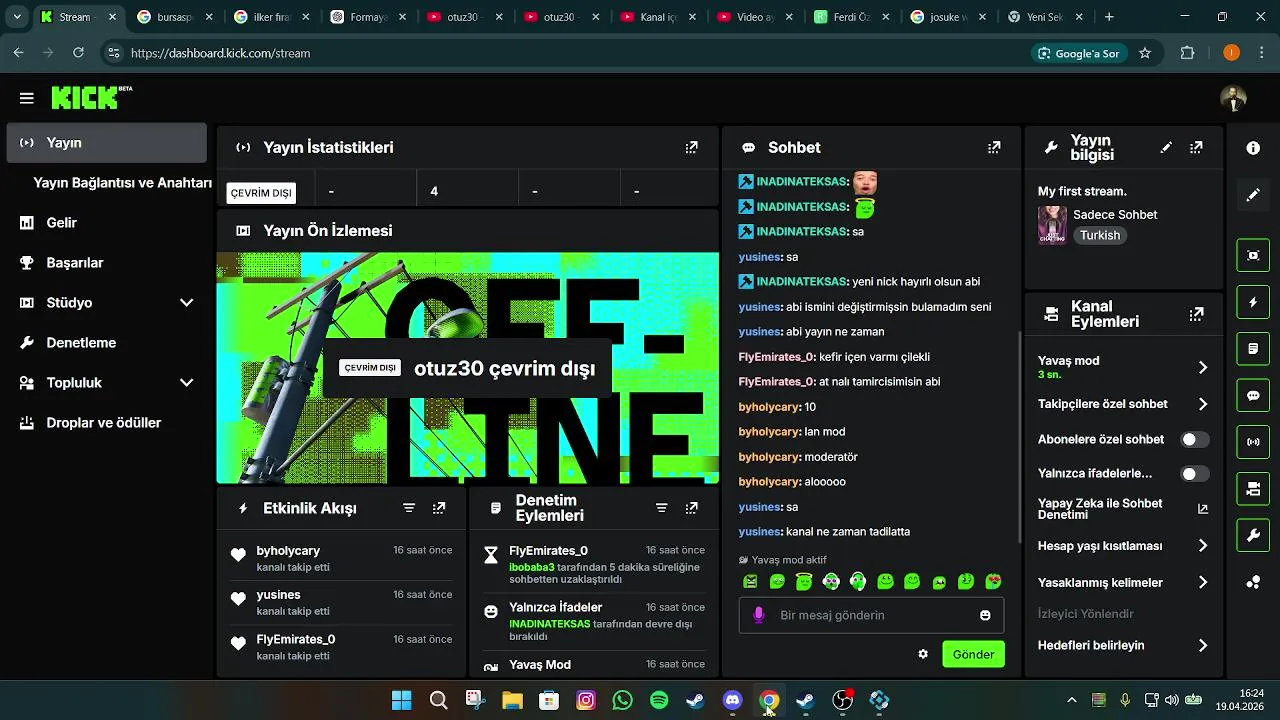Image resolution: width=1280 pixels, height=720 pixels.
Task: Click the info icon in right sidebar
Action: point(1253,148)
